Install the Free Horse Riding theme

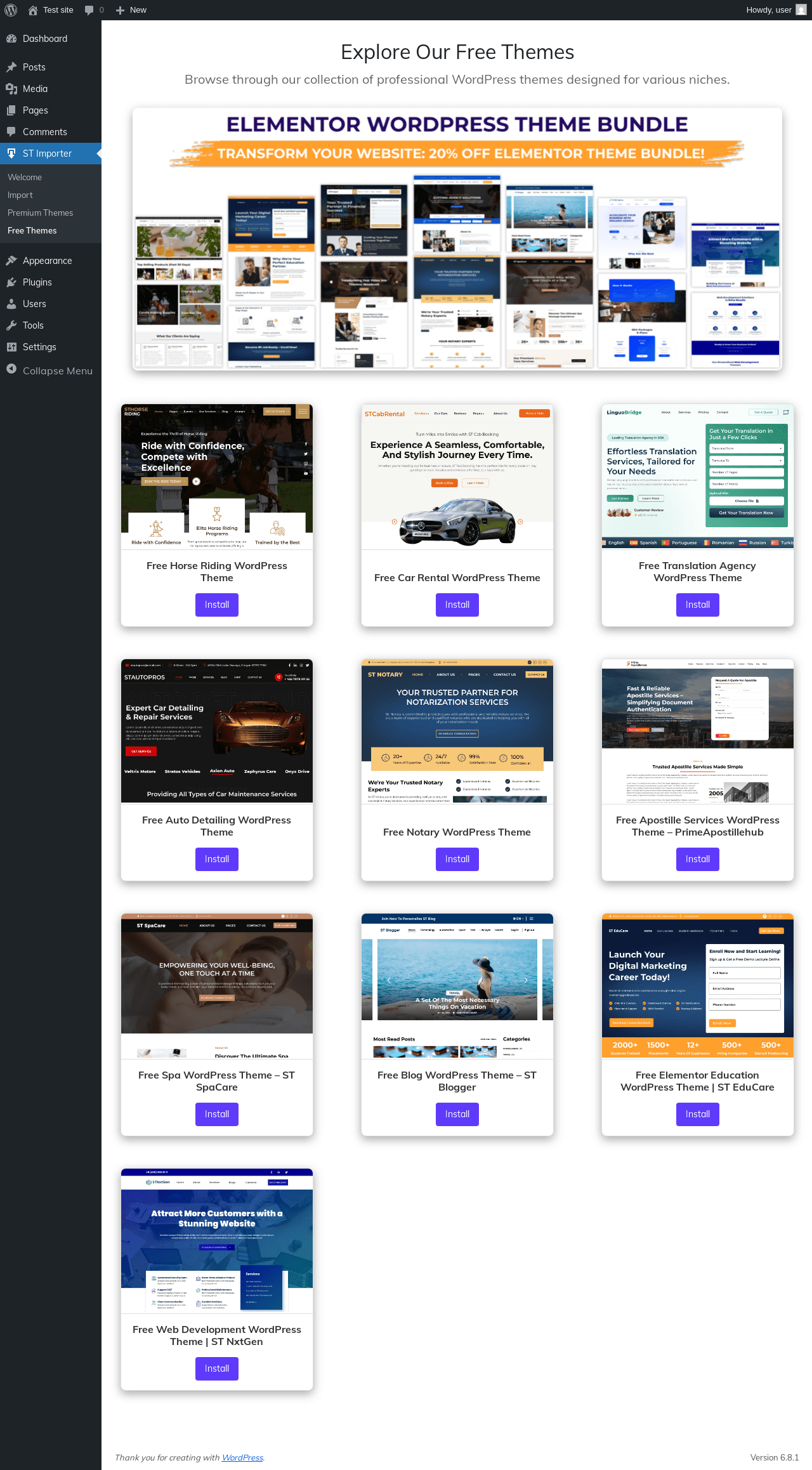click(217, 605)
